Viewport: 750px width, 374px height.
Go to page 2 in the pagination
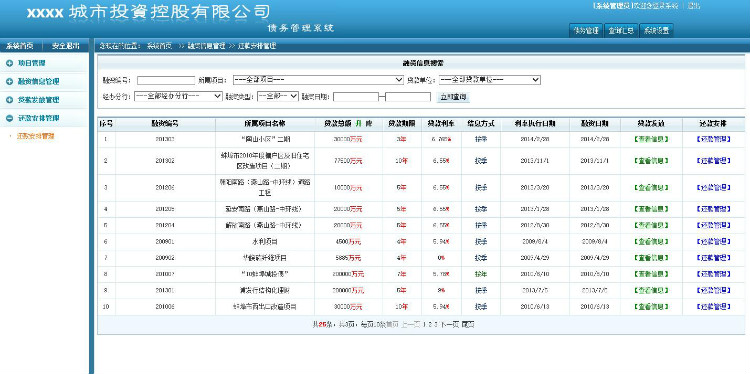[x=430, y=324]
